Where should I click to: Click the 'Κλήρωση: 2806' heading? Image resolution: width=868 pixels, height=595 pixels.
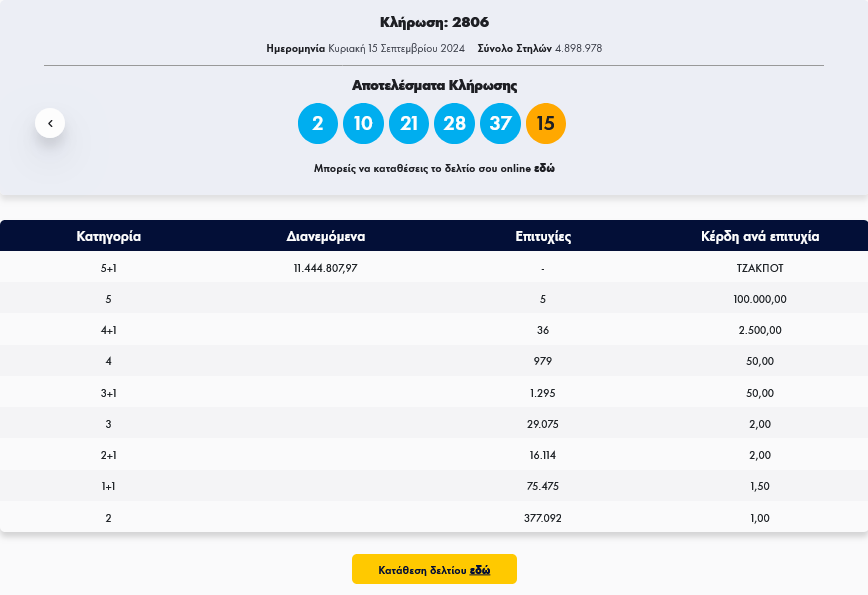(x=434, y=22)
